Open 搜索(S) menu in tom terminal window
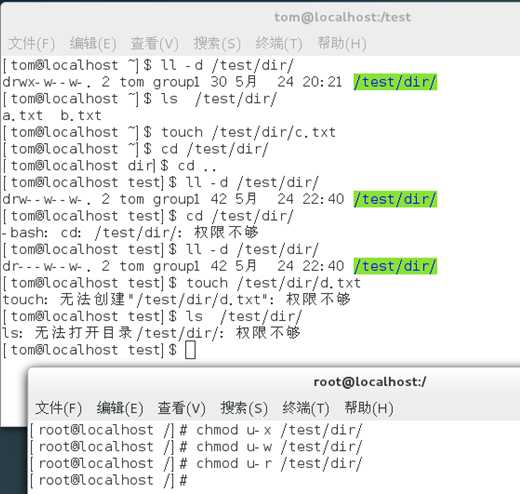 217,43
